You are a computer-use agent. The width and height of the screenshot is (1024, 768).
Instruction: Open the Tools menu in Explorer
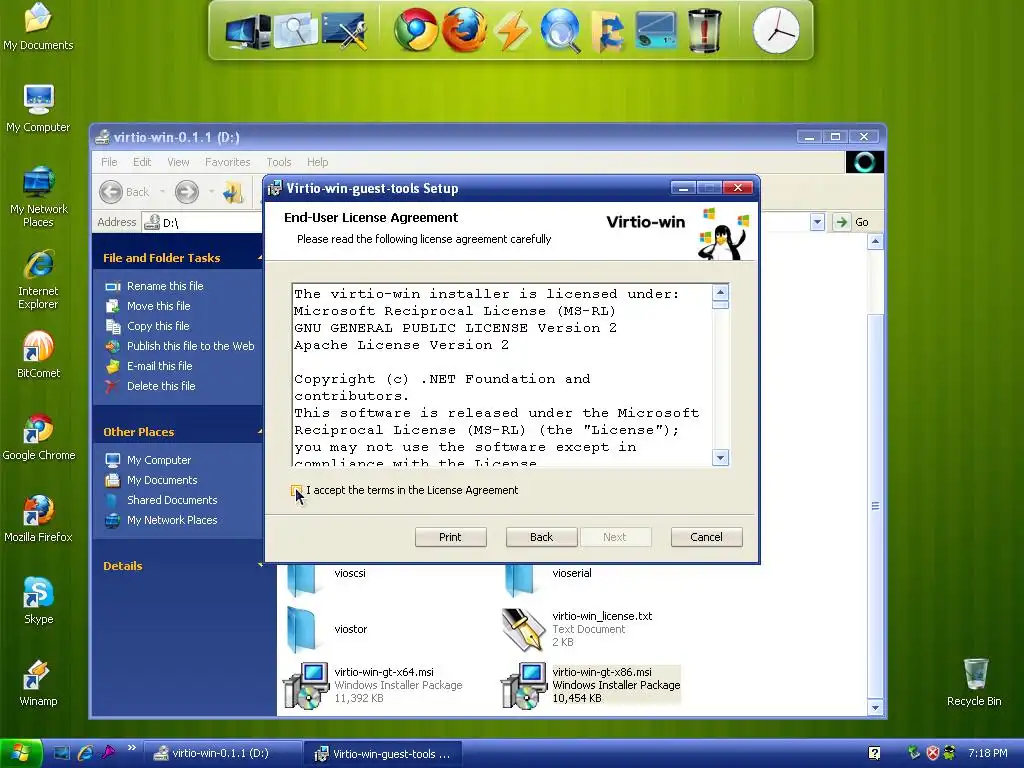(x=279, y=162)
